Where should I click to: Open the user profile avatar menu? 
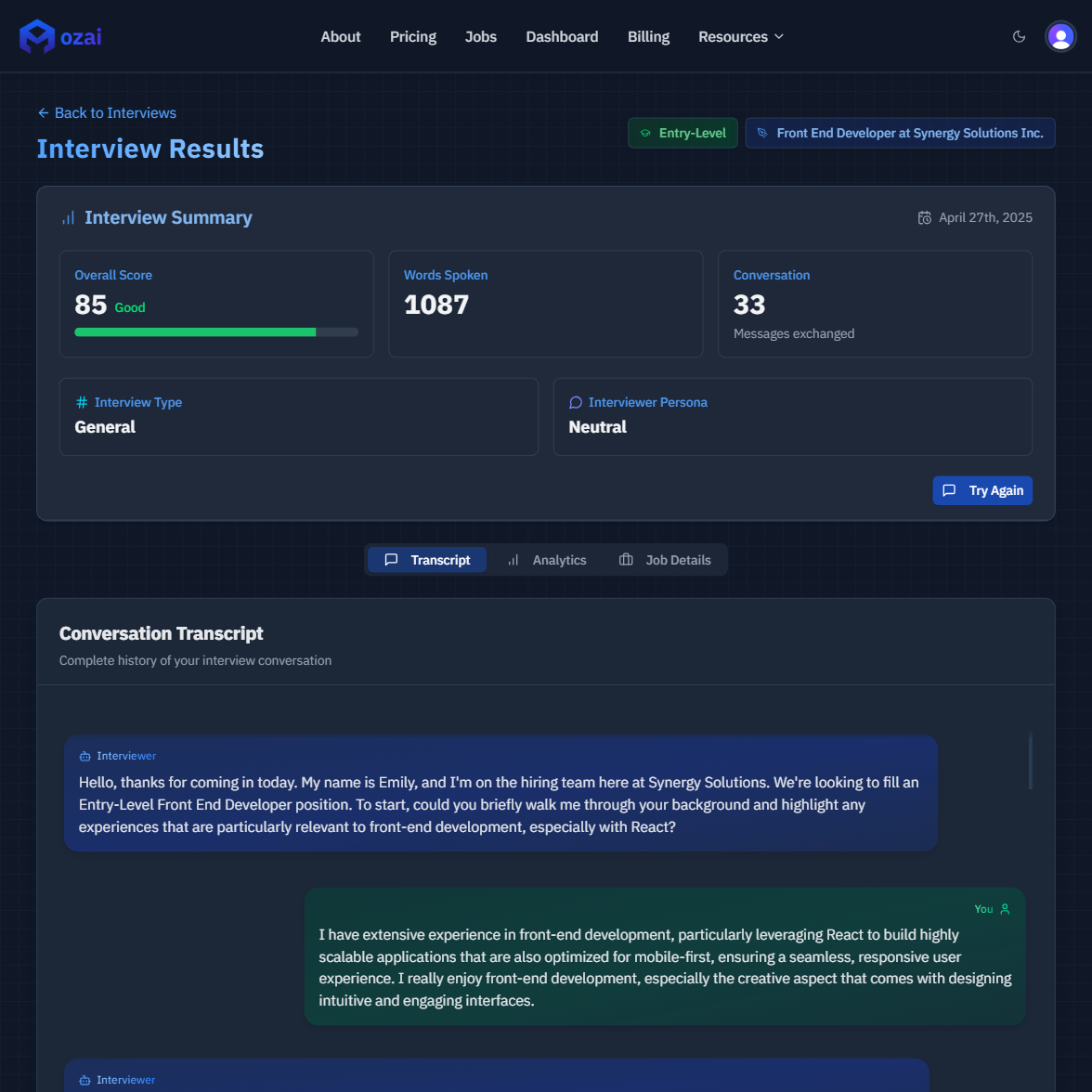pos(1060,36)
